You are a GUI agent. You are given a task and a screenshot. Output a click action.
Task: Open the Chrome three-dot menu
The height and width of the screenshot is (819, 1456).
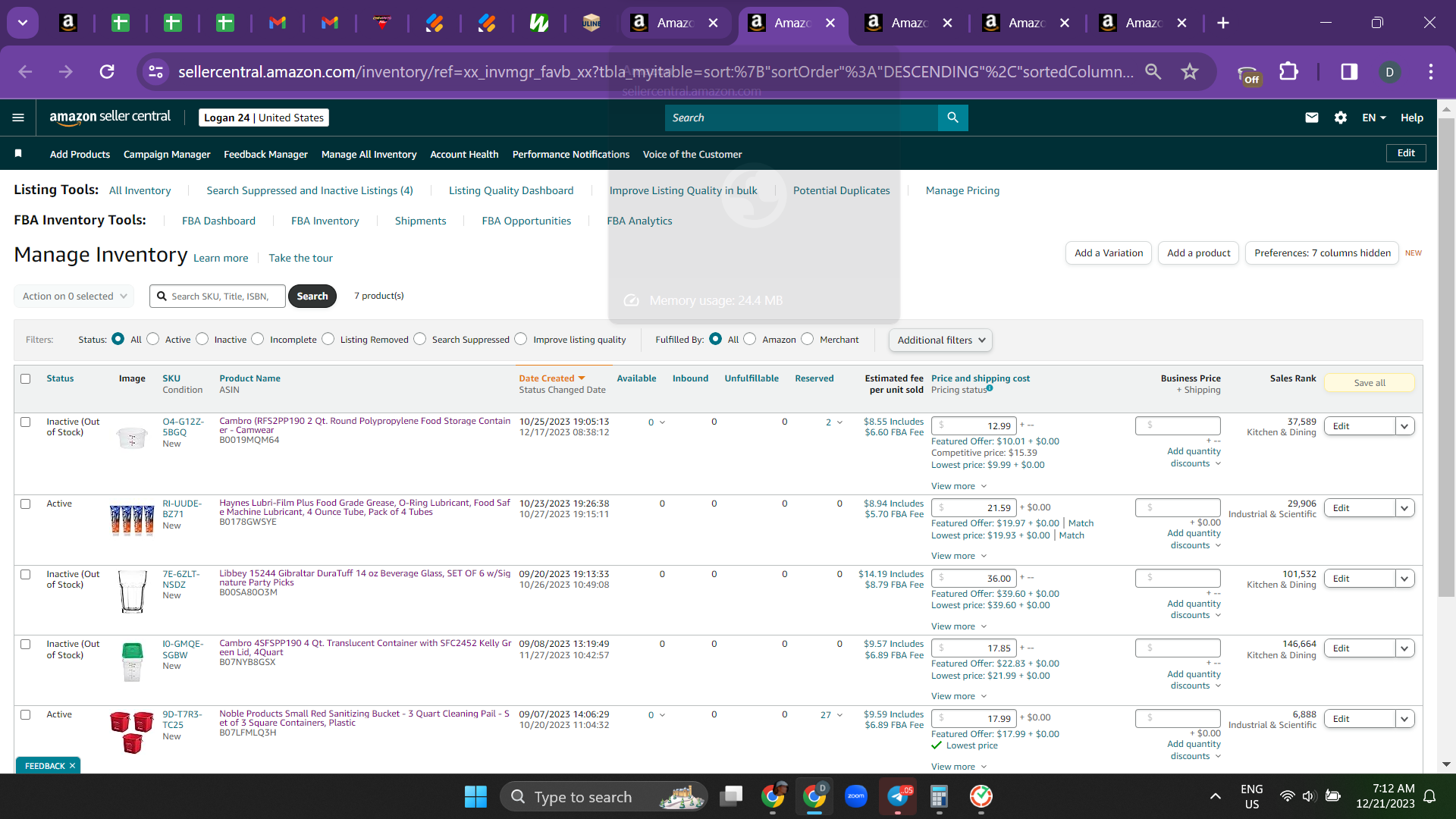[x=1431, y=71]
